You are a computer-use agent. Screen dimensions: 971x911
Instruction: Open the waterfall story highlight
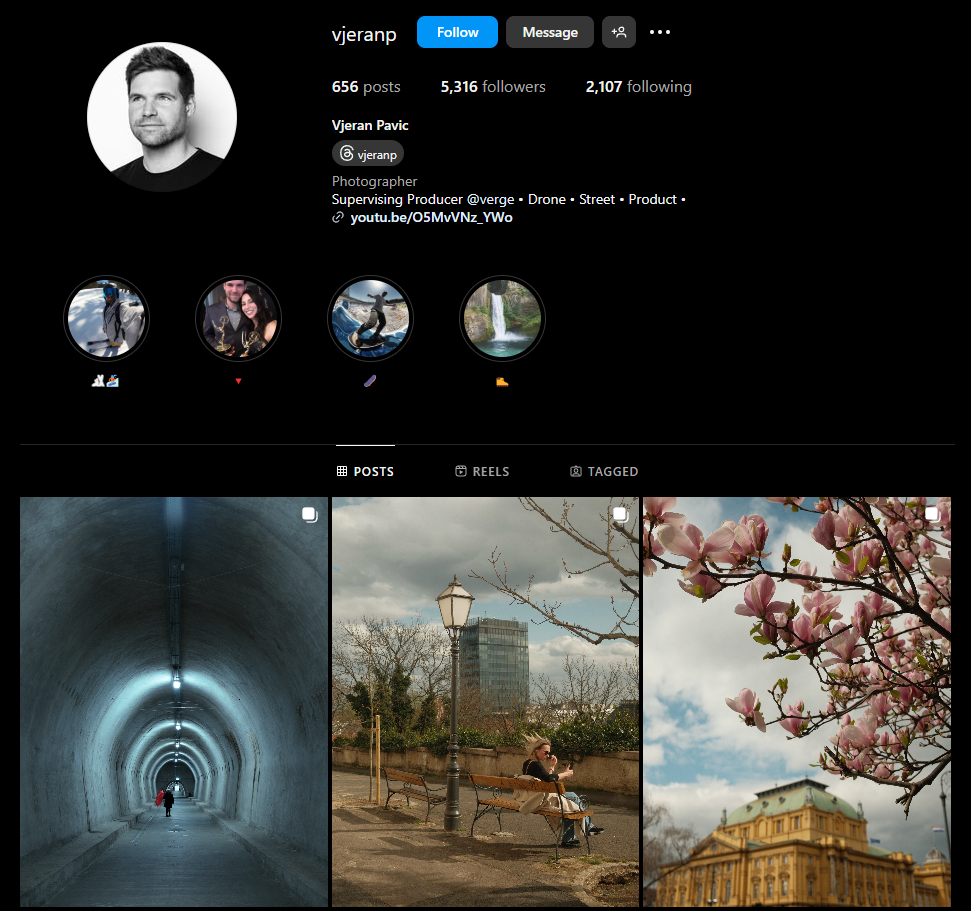pyautogui.click(x=502, y=318)
